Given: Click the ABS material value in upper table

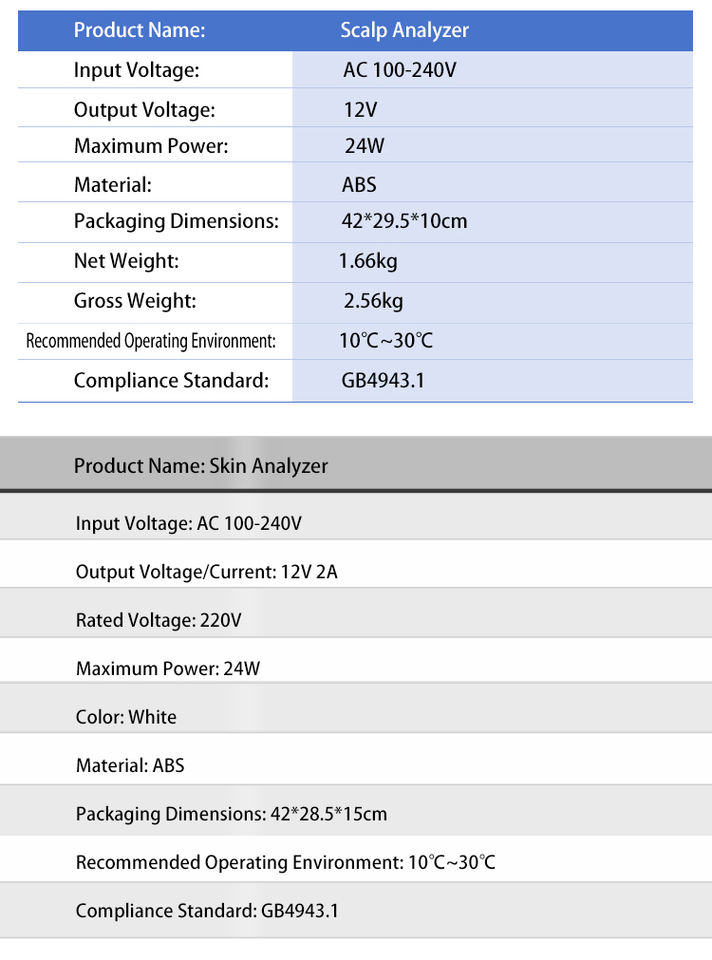Looking at the screenshot, I should 359,185.
